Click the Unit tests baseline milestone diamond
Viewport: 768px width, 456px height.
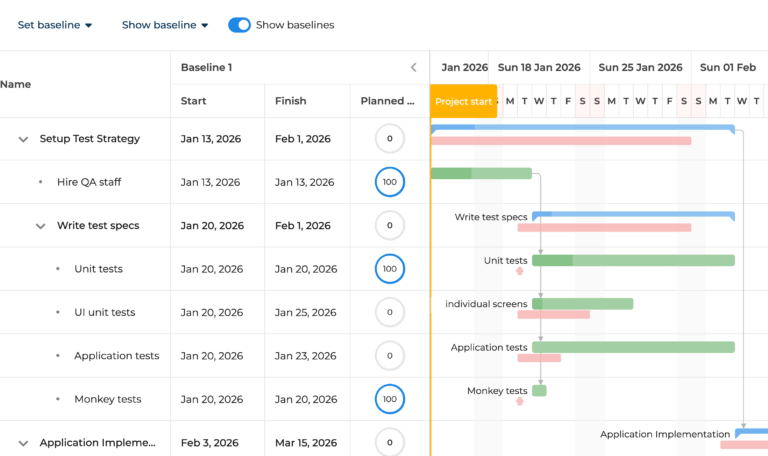click(520, 271)
